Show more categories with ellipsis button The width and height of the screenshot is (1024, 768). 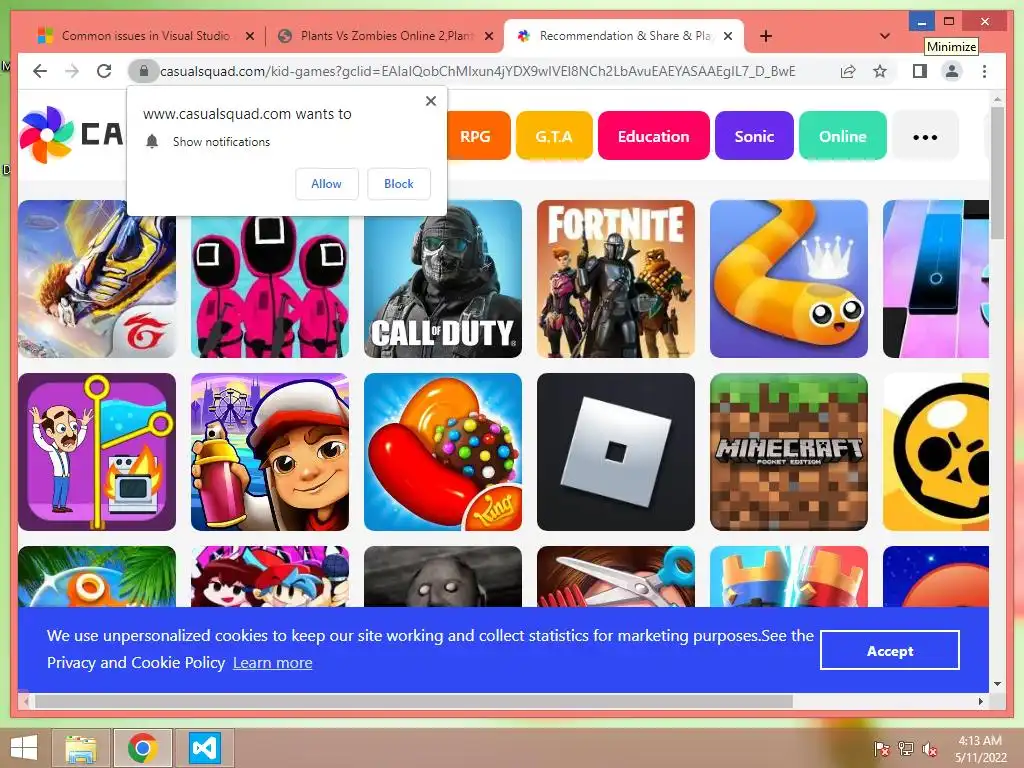[x=925, y=136]
